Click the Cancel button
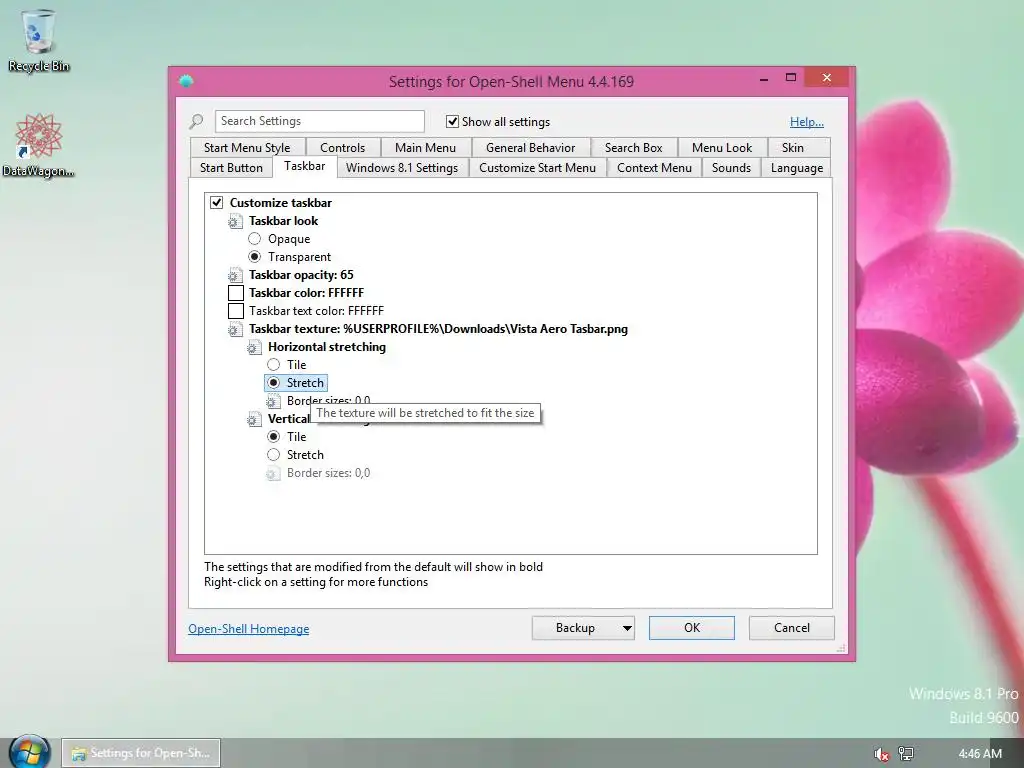This screenshot has height=768, width=1024. click(x=792, y=628)
